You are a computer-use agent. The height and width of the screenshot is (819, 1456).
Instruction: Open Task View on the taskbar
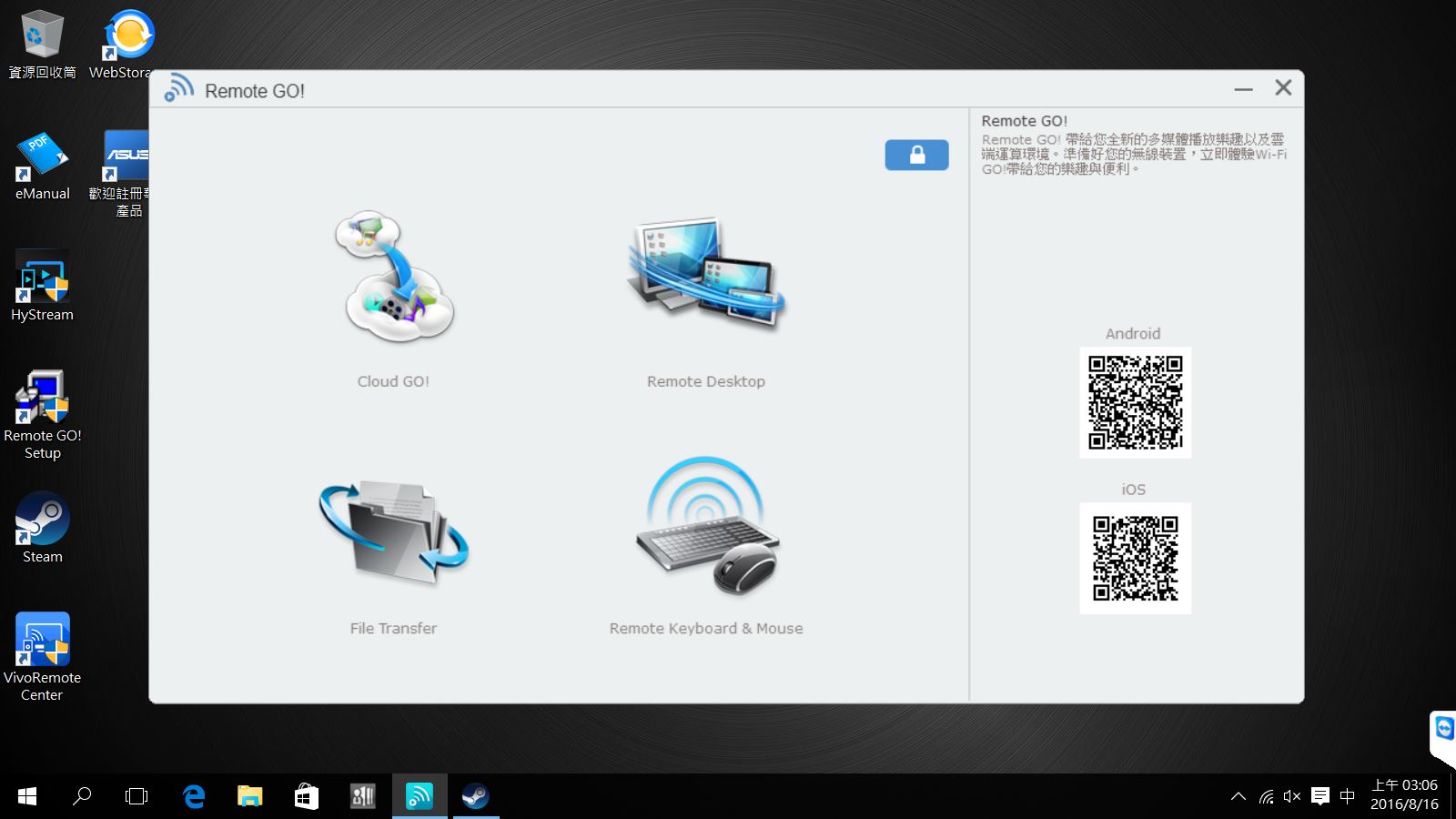tap(136, 797)
